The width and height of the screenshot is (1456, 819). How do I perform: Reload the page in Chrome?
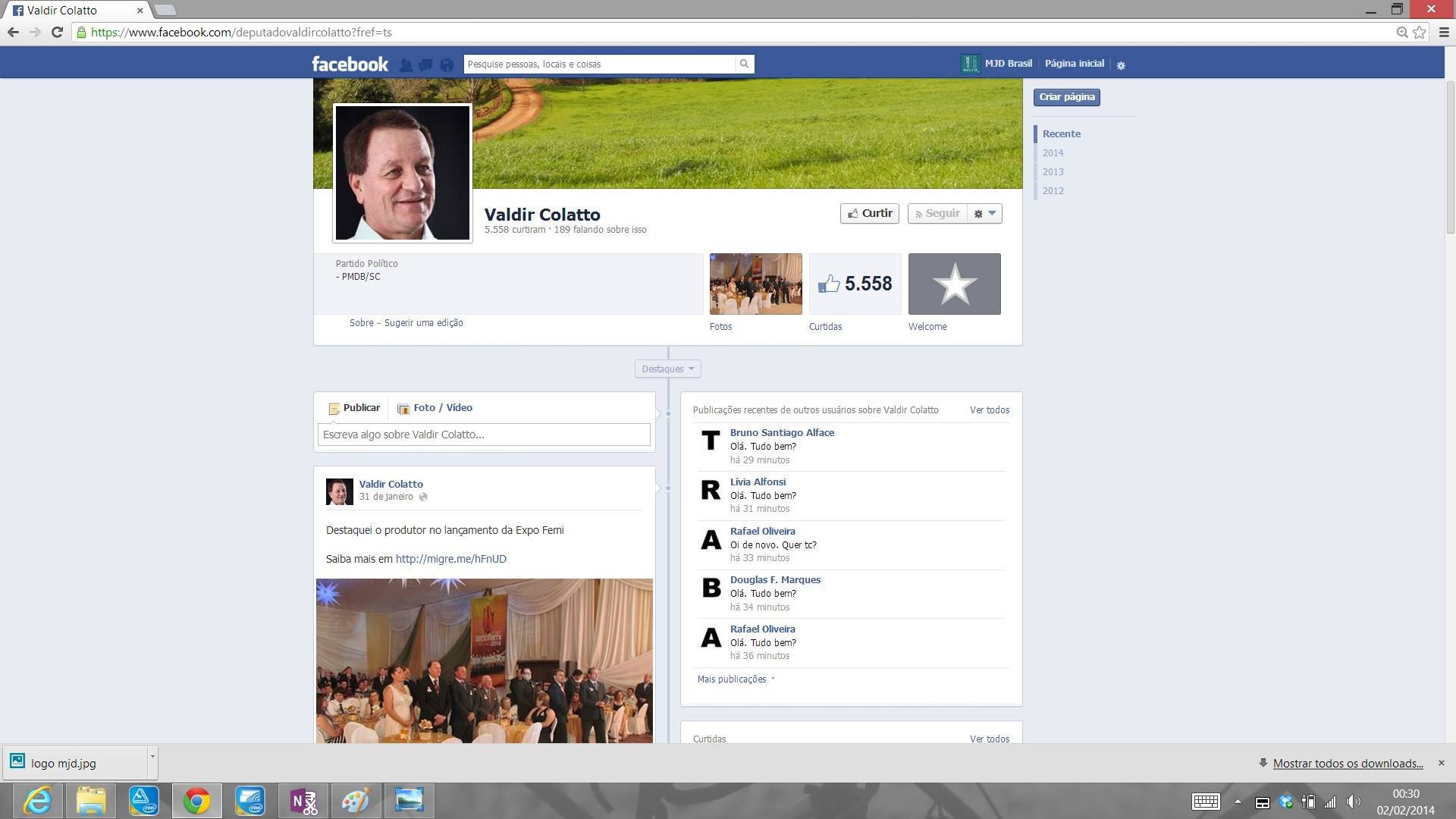click(57, 32)
